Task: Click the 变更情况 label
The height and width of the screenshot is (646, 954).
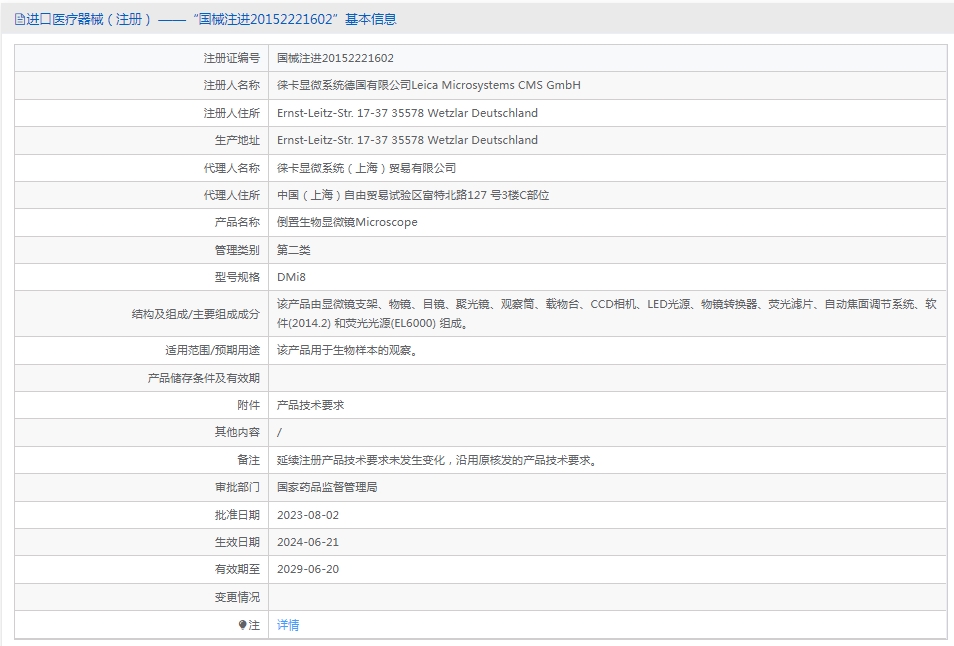Action: coord(237,597)
